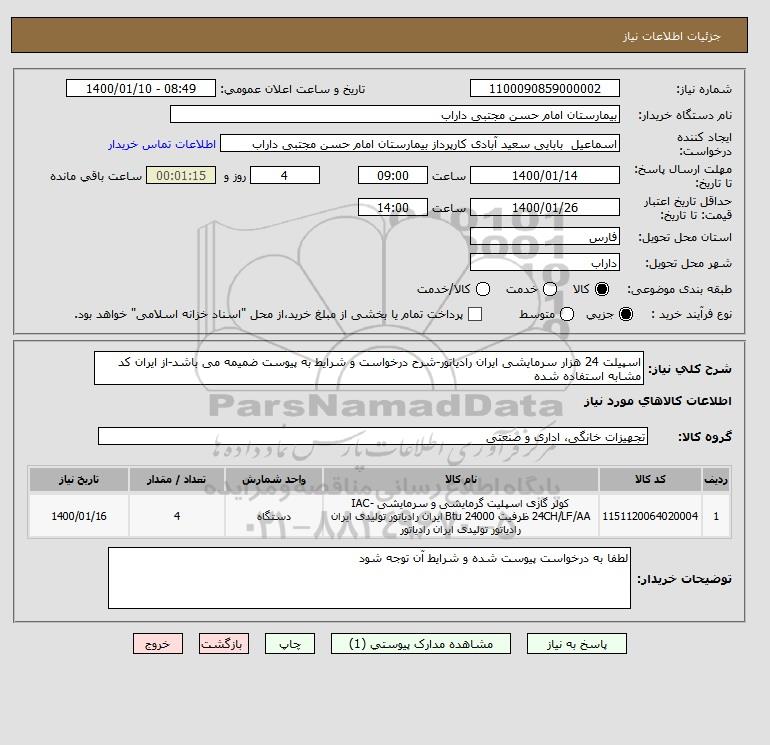Viewport: 770px width, 745px height.
Task: Click the نام دستگاه خریدار field
Action: click(x=395, y=114)
